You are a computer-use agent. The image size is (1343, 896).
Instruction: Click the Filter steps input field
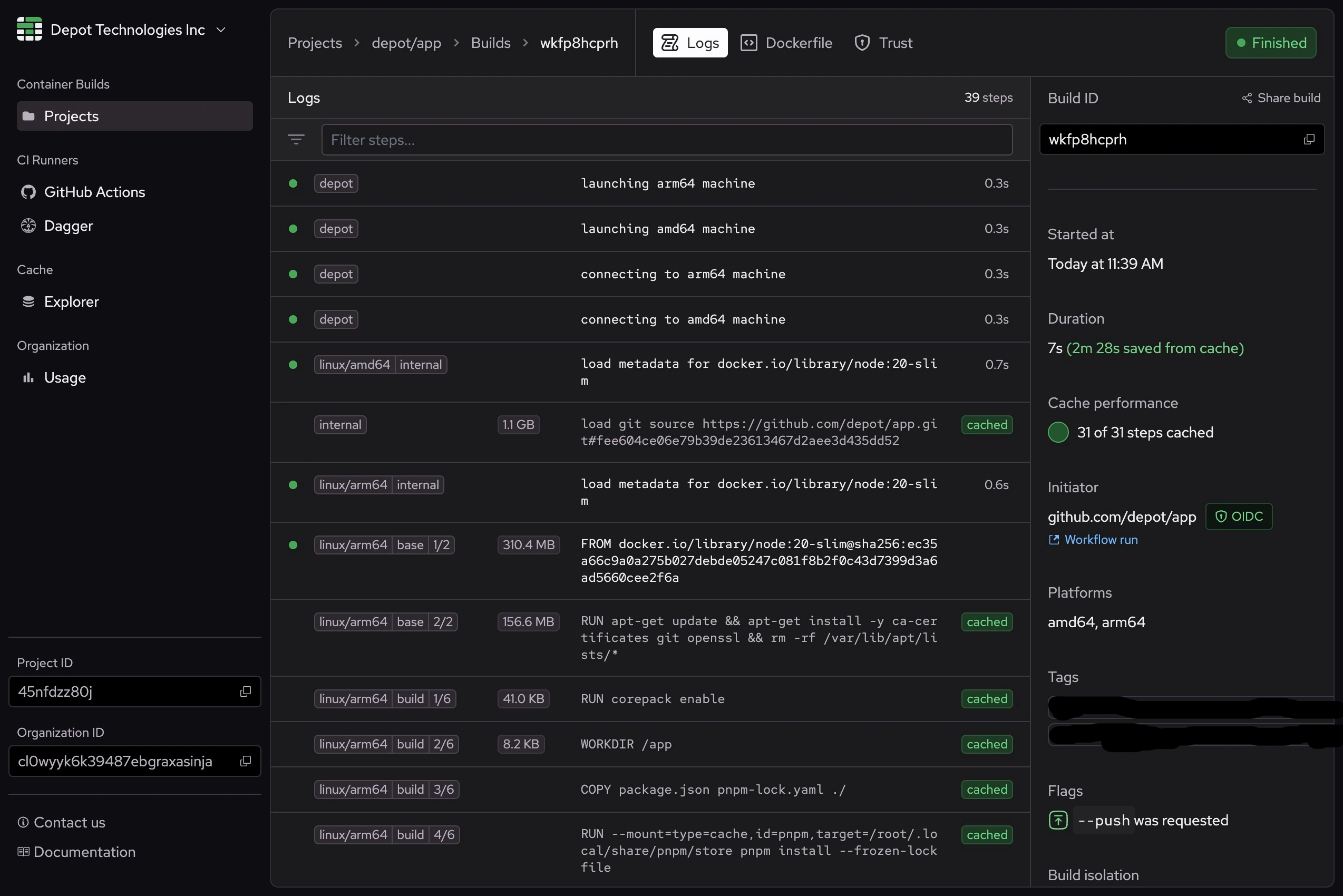click(x=666, y=140)
